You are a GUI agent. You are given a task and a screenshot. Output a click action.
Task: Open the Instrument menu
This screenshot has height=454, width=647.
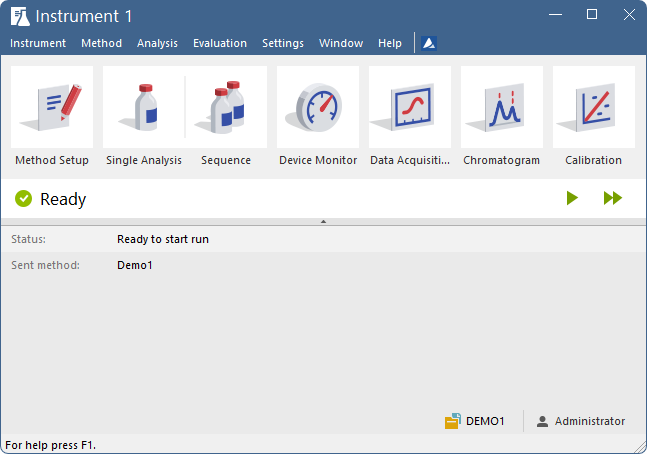pos(38,43)
